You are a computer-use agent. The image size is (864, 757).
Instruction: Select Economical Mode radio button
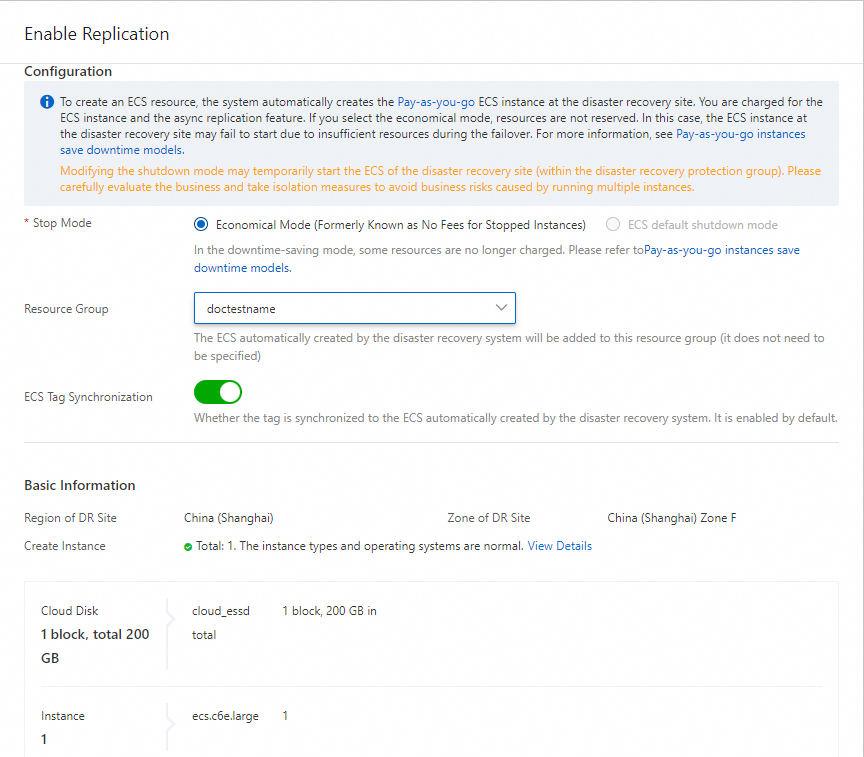(x=201, y=224)
